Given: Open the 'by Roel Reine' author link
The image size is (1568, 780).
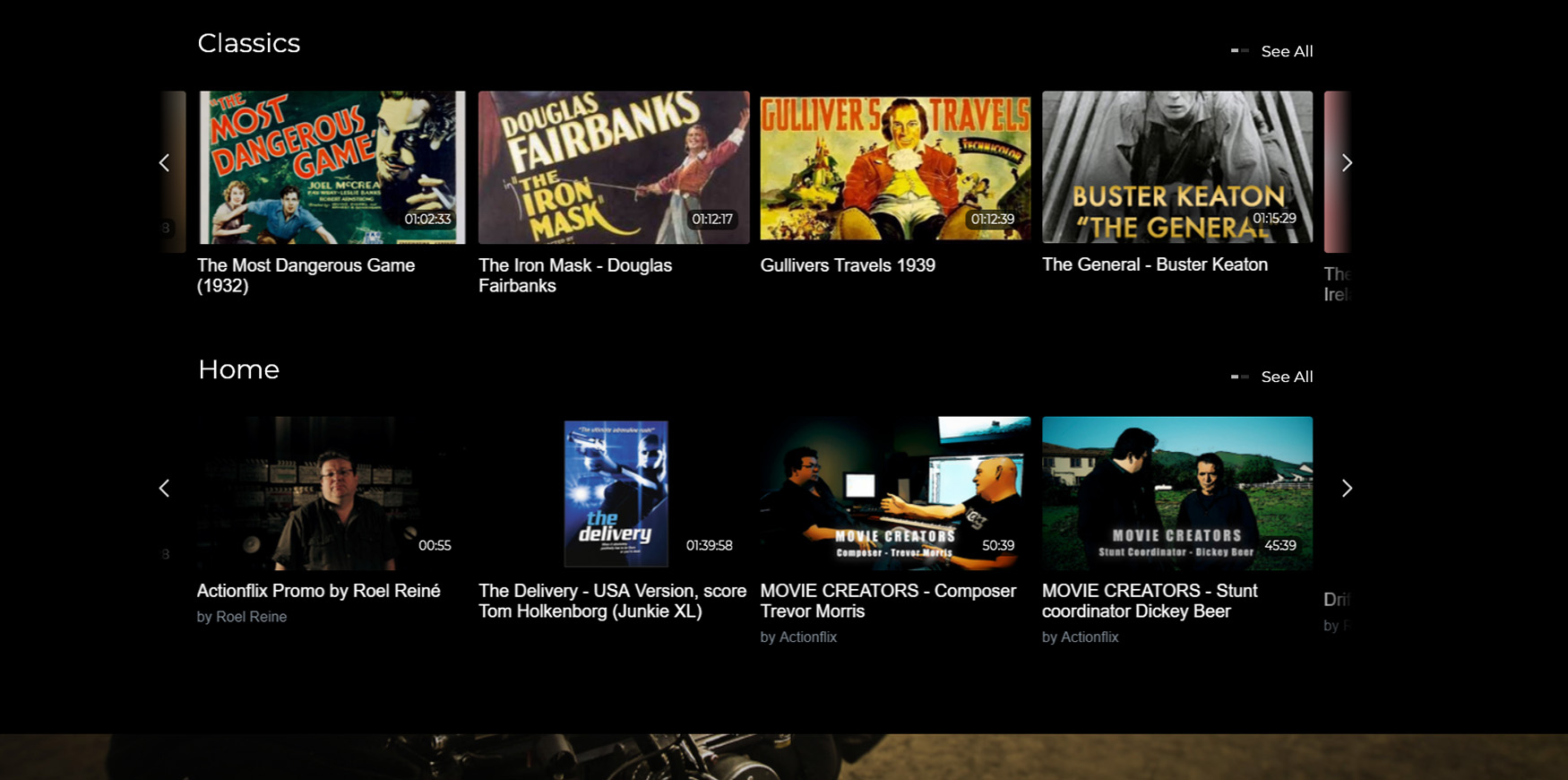Looking at the screenshot, I should 242,617.
